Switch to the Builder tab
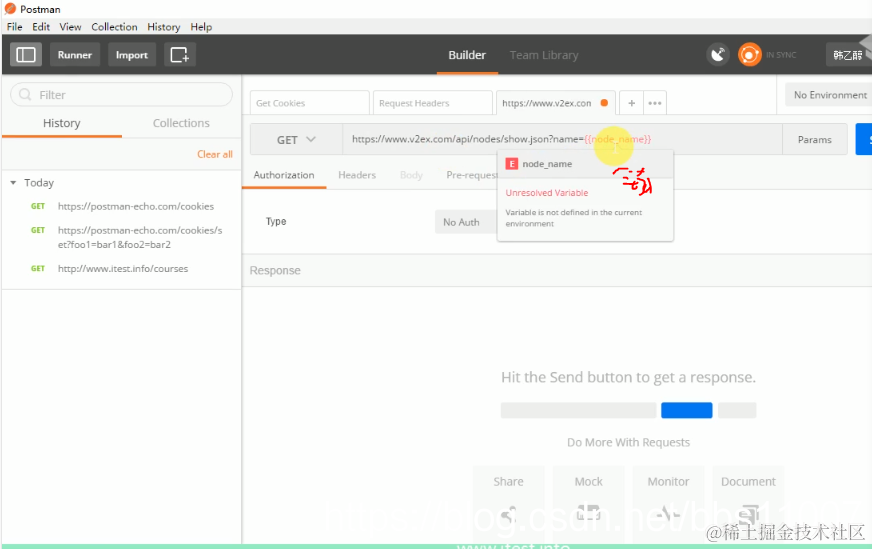The image size is (872, 549). [x=467, y=55]
